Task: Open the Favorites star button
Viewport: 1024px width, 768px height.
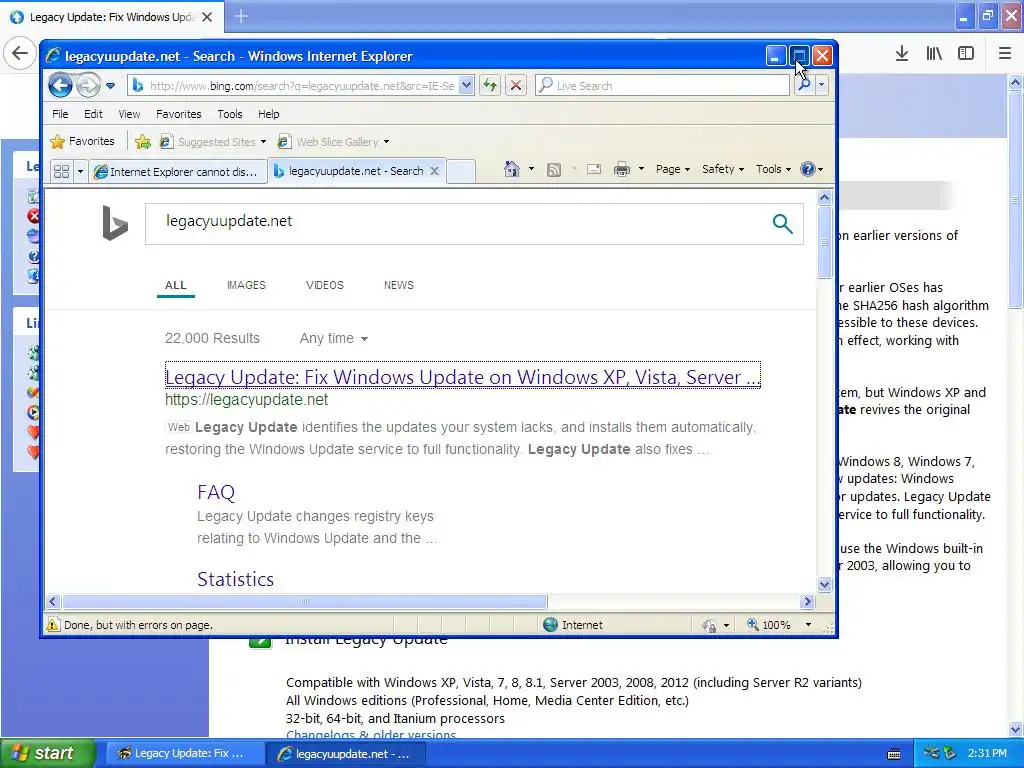Action: click(x=82, y=141)
